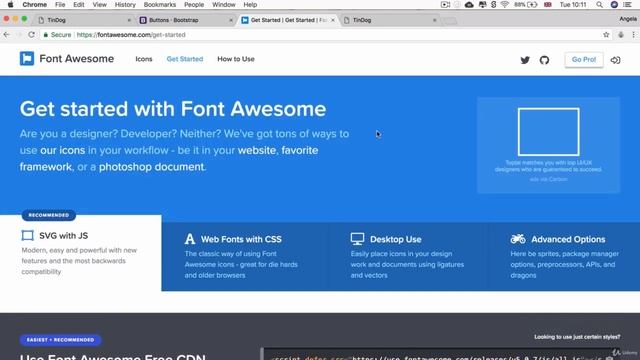
Task: Switch to the first TinDog tab
Action: pos(84,20)
